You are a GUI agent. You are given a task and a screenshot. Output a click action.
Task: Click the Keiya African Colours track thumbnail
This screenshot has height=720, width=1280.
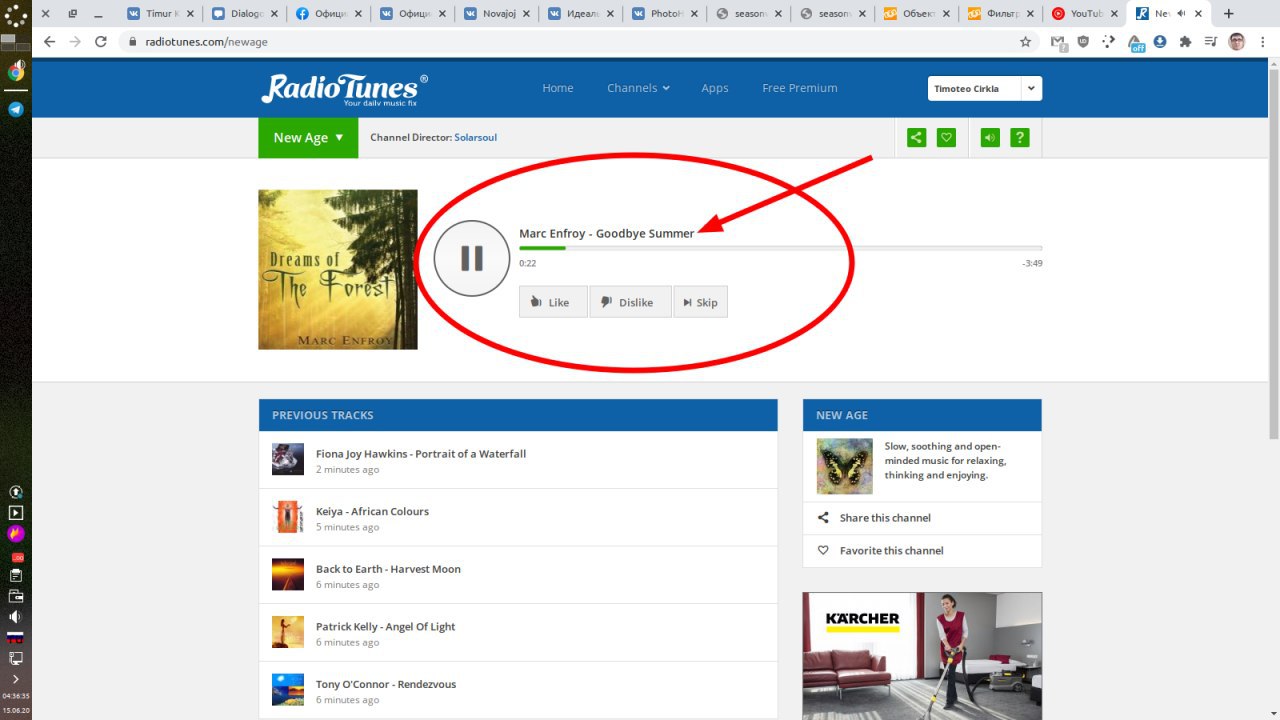click(x=288, y=517)
